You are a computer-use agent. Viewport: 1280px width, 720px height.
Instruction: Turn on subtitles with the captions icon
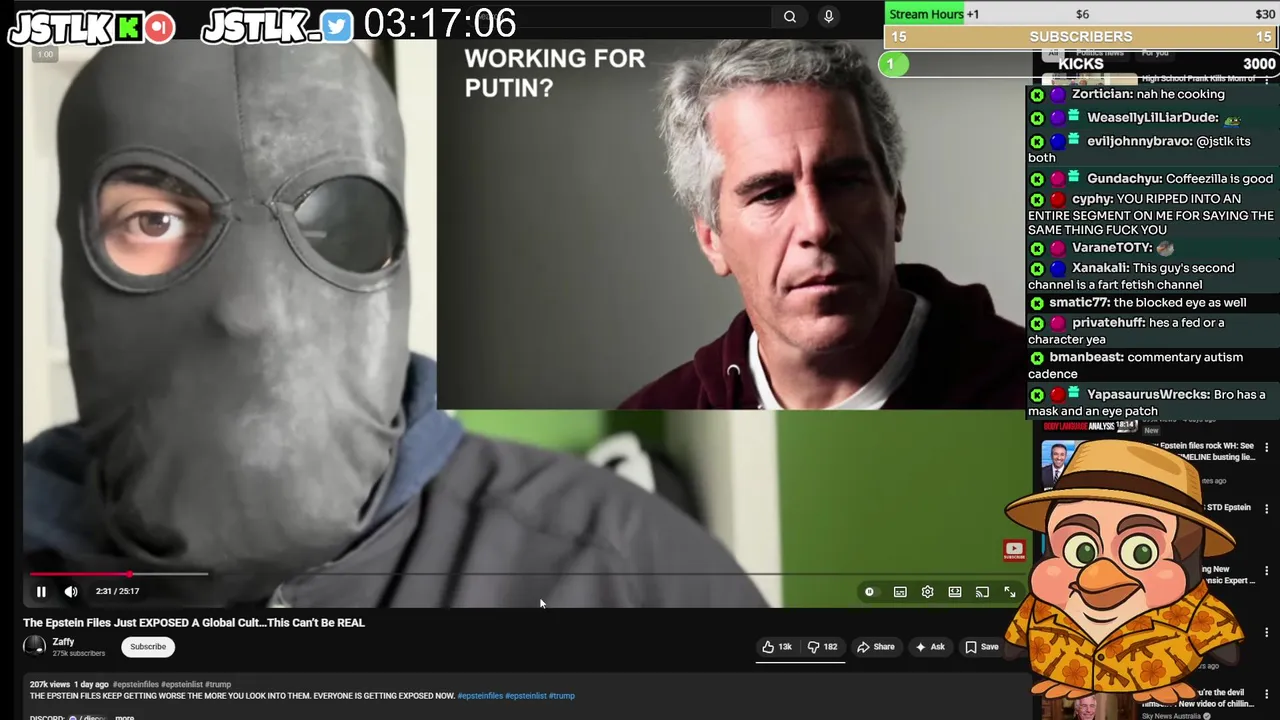[x=900, y=592]
